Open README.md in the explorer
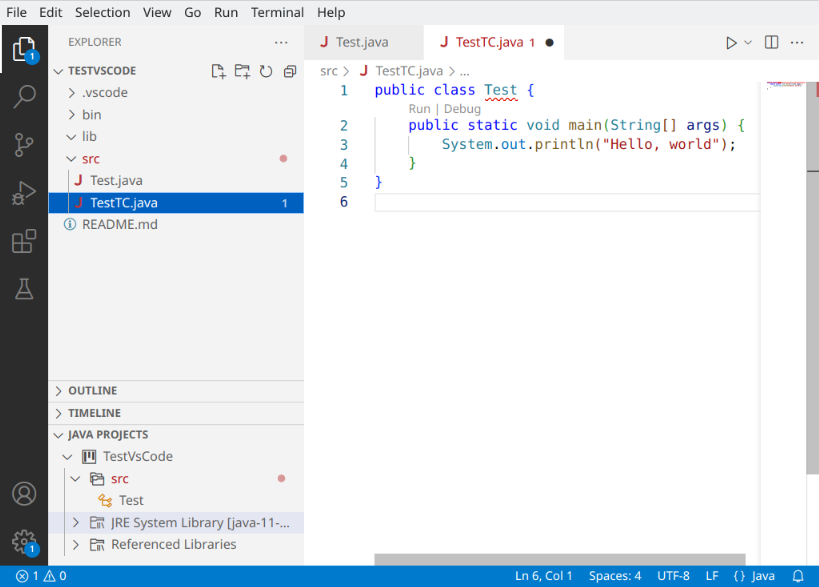Image resolution: width=819 pixels, height=587 pixels. [176, 225]
